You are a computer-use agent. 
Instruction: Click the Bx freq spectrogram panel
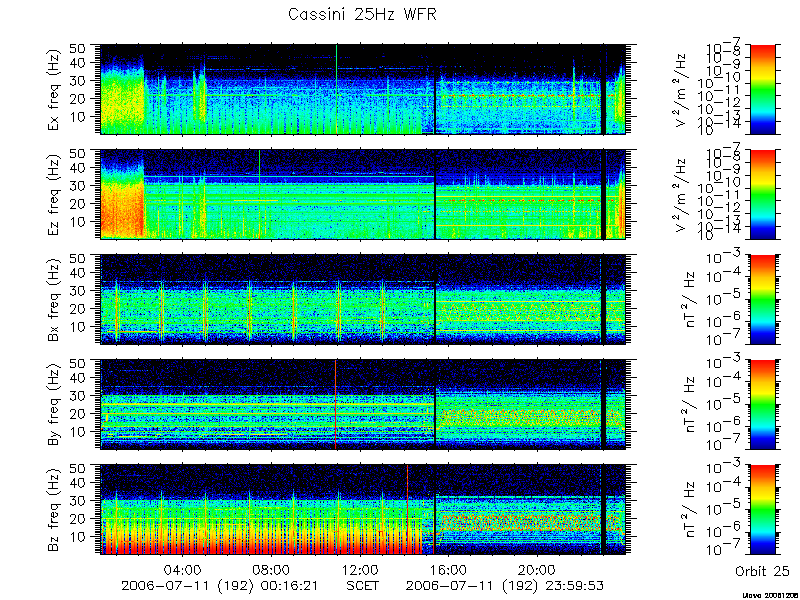[x=363, y=299]
